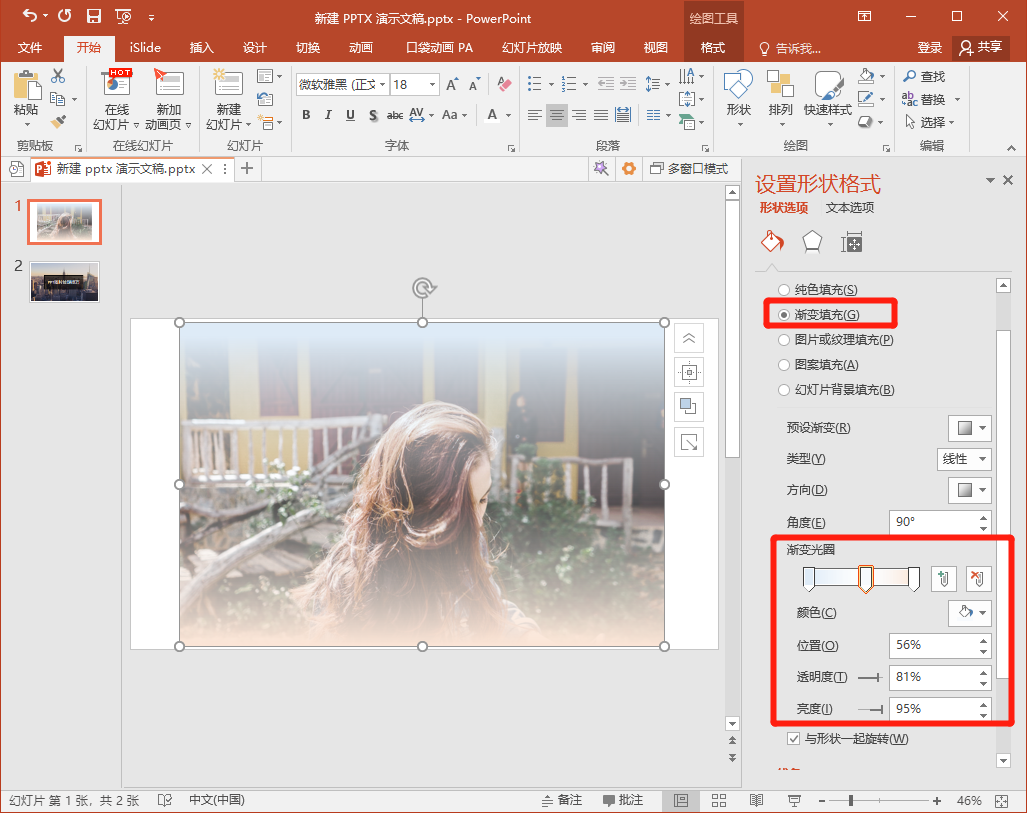Open the Effects pentagon icon tab
Screen dimensions: 1027x813
click(x=812, y=242)
